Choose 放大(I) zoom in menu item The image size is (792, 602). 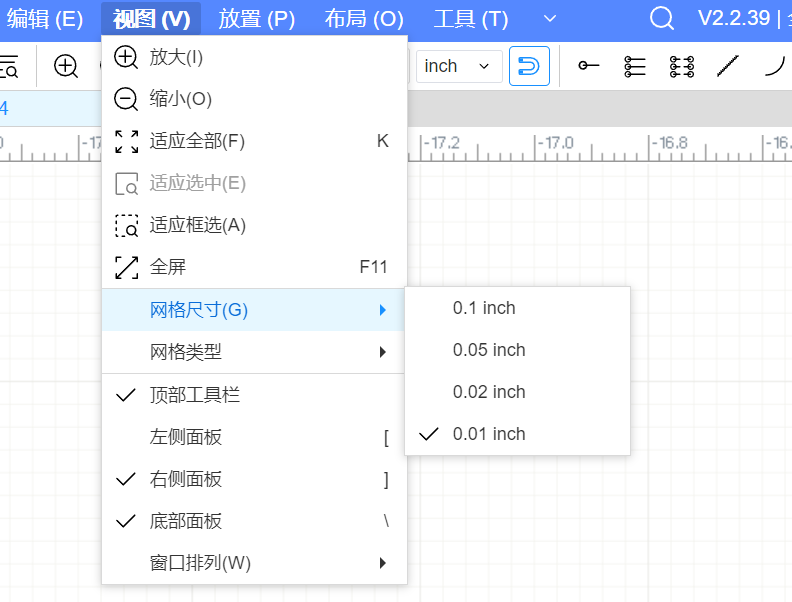[254, 57]
